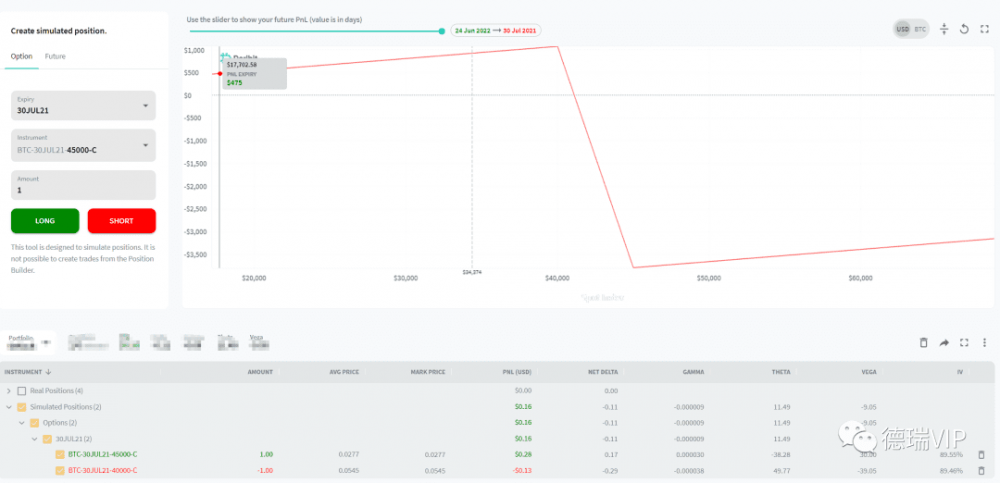Delete the BTC-30JUL21-45000-C row

pyautogui.click(x=981, y=454)
